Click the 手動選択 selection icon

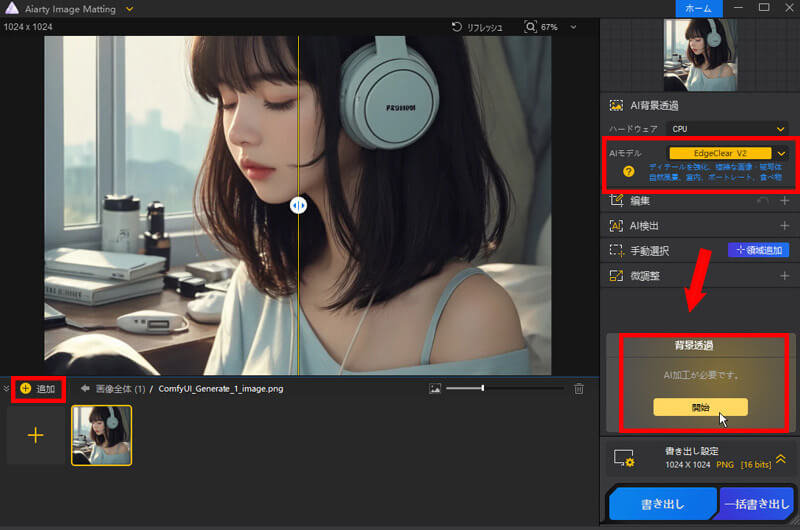[x=616, y=250]
